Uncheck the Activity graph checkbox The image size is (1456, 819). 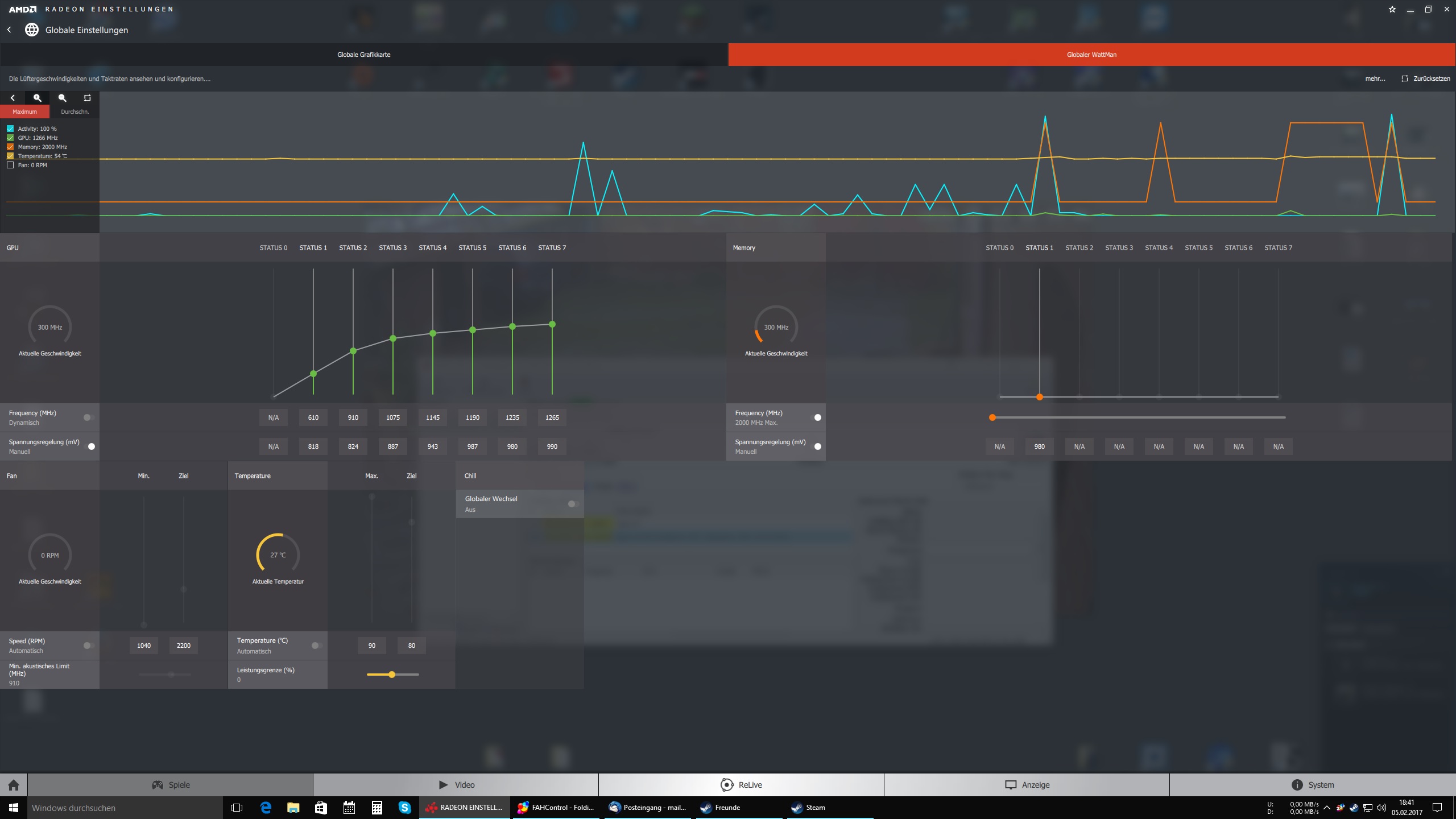pos(10,129)
